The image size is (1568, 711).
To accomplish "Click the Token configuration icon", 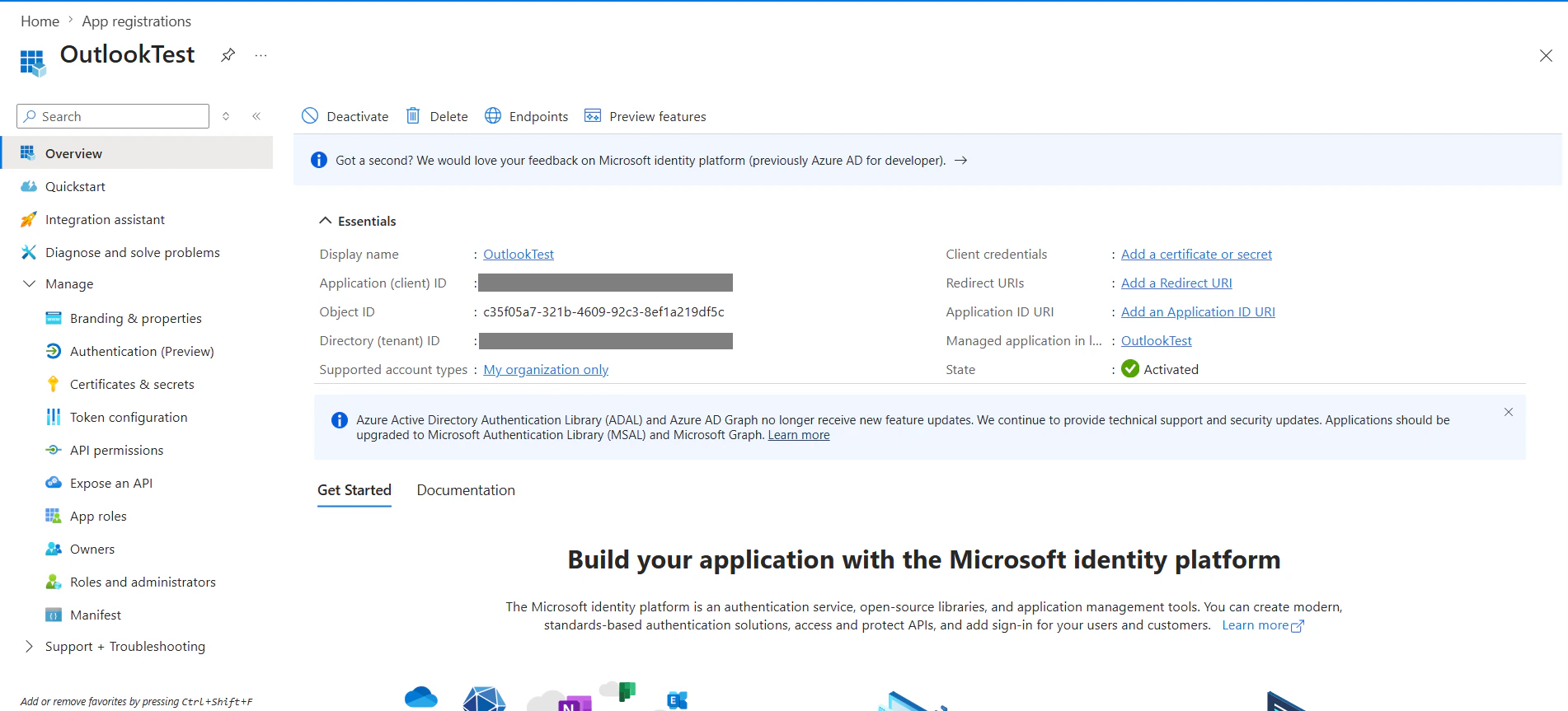I will click(x=54, y=417).
